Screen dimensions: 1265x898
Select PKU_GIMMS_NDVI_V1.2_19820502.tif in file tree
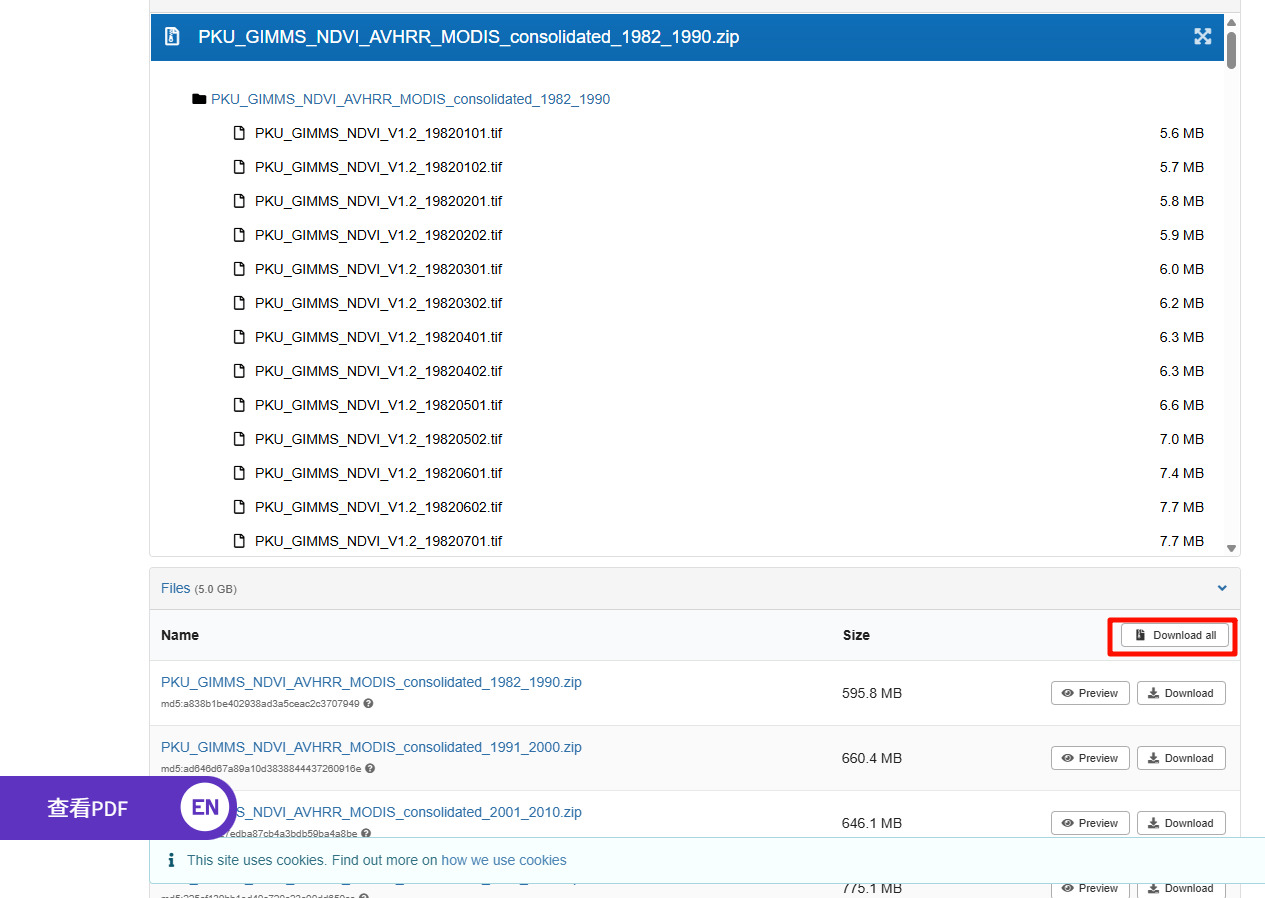[x=378, y=439]
